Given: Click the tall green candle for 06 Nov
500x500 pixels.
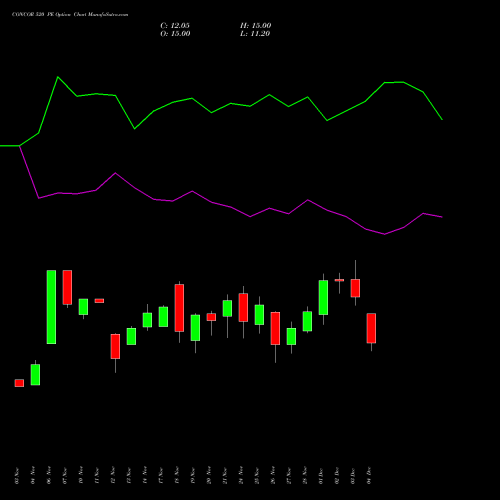Looking at the screenshot, I should pos(51,307).
